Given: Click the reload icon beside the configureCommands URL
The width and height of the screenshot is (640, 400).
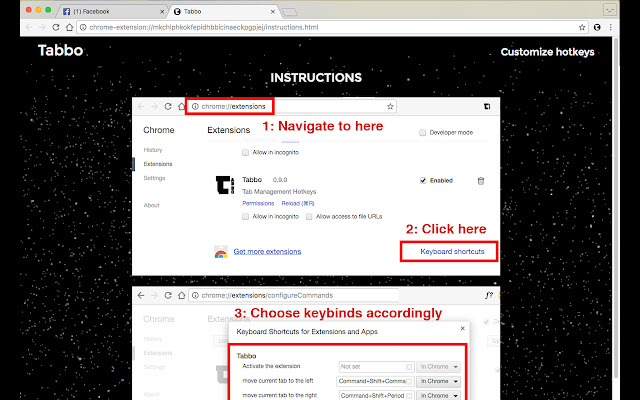Looking at the screenshot, I should pos(168,296).
